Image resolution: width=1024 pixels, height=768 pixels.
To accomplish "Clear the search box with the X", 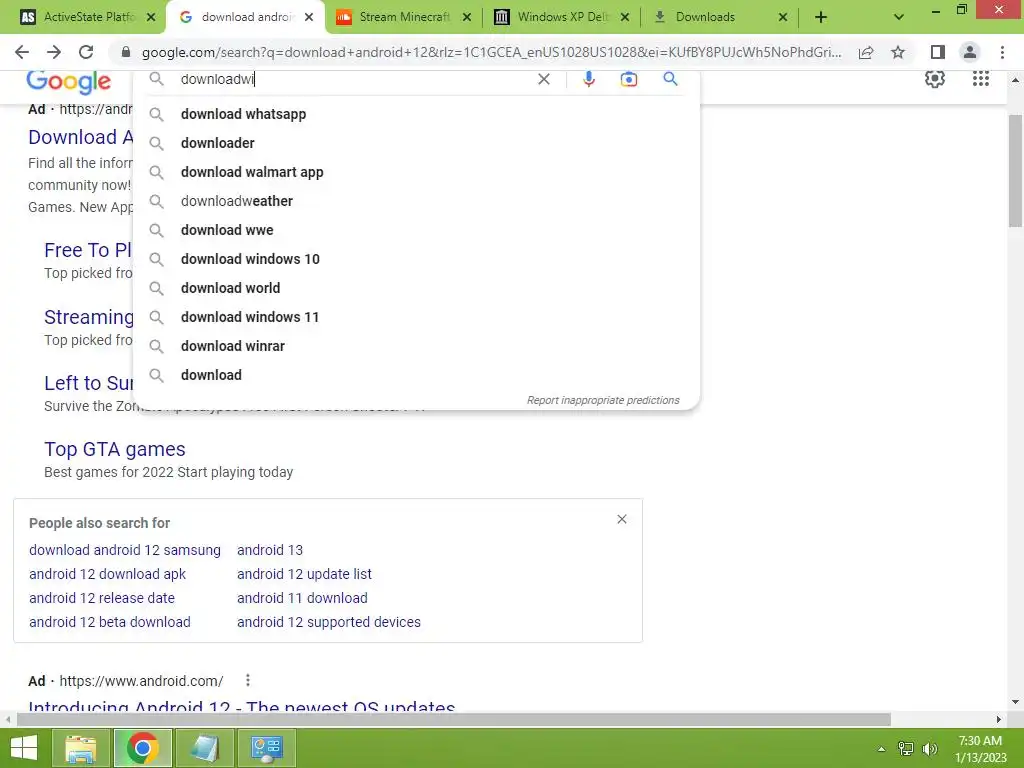I will 543,79.
